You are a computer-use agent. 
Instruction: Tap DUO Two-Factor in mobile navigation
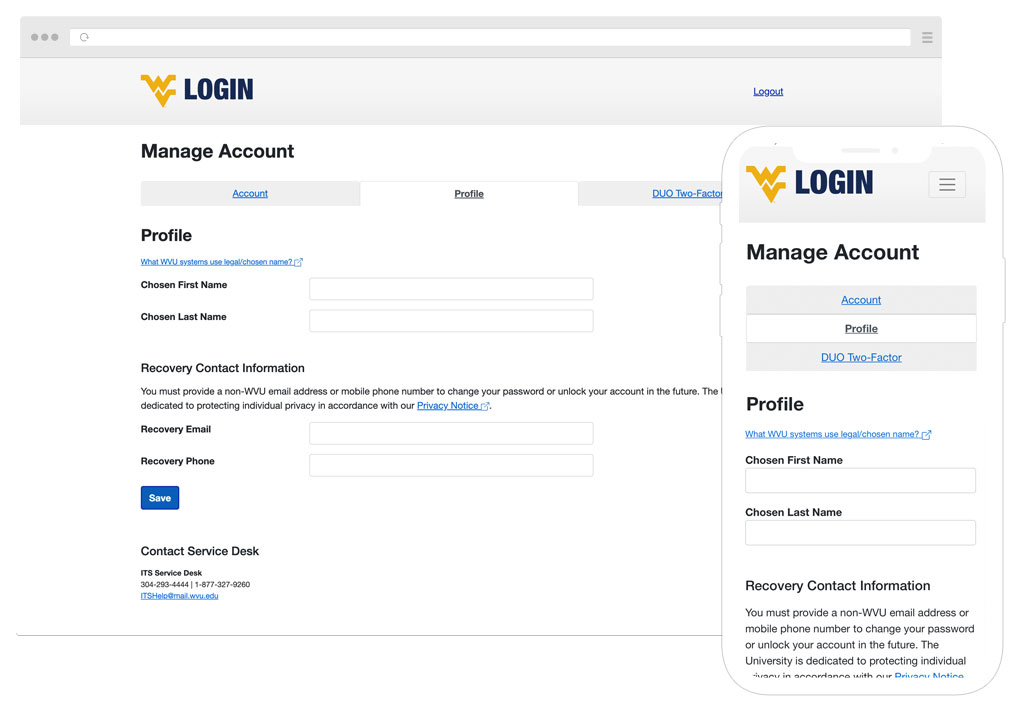(x=861, y=357)
